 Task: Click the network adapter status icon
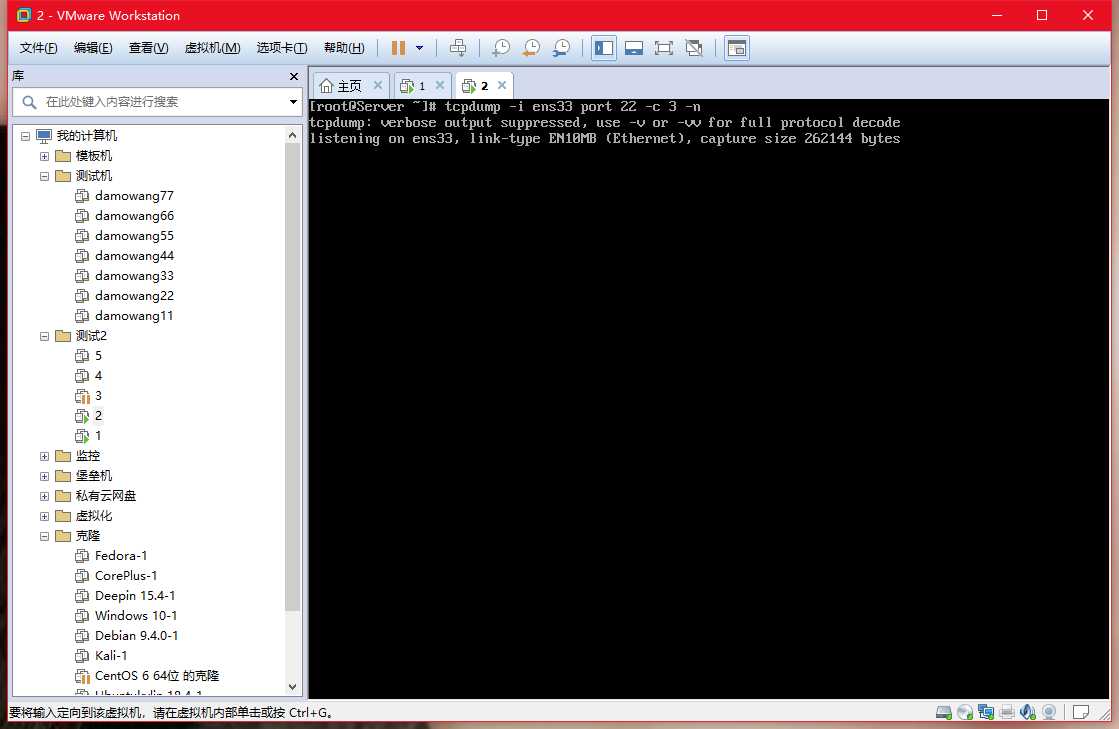click(x=986, y=712)
